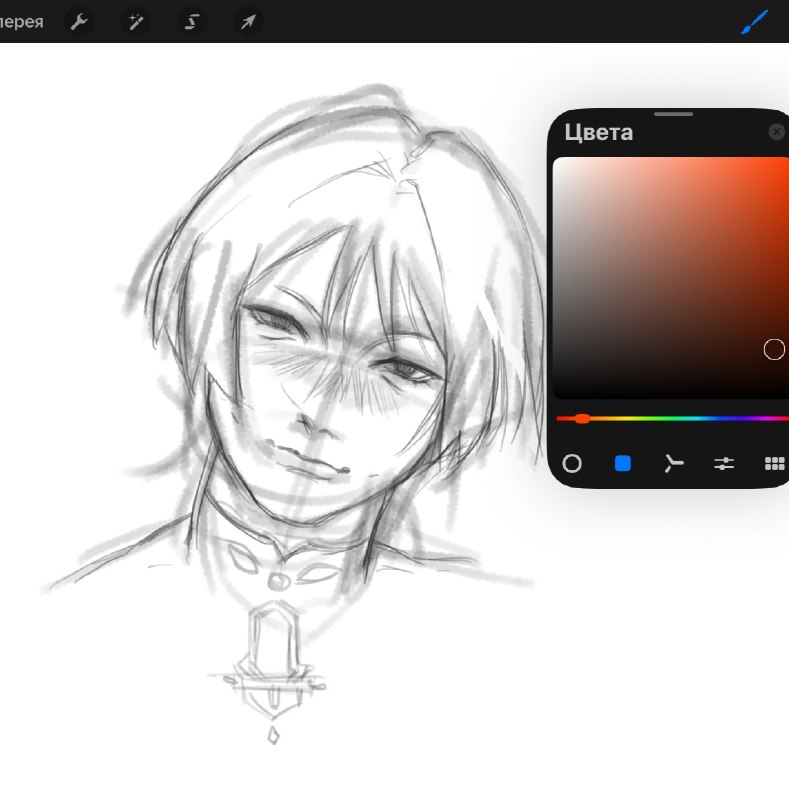
Task: Open the Adjustments magic wand menu
Action: pos(136,22)
